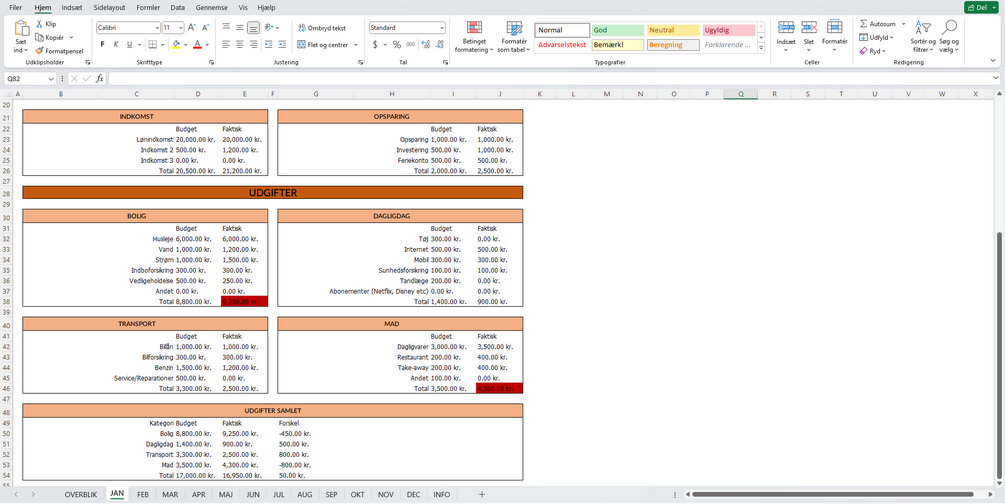Apply middle vertical alignment
Screen dimensions: 1005x504
pos(240,28)
